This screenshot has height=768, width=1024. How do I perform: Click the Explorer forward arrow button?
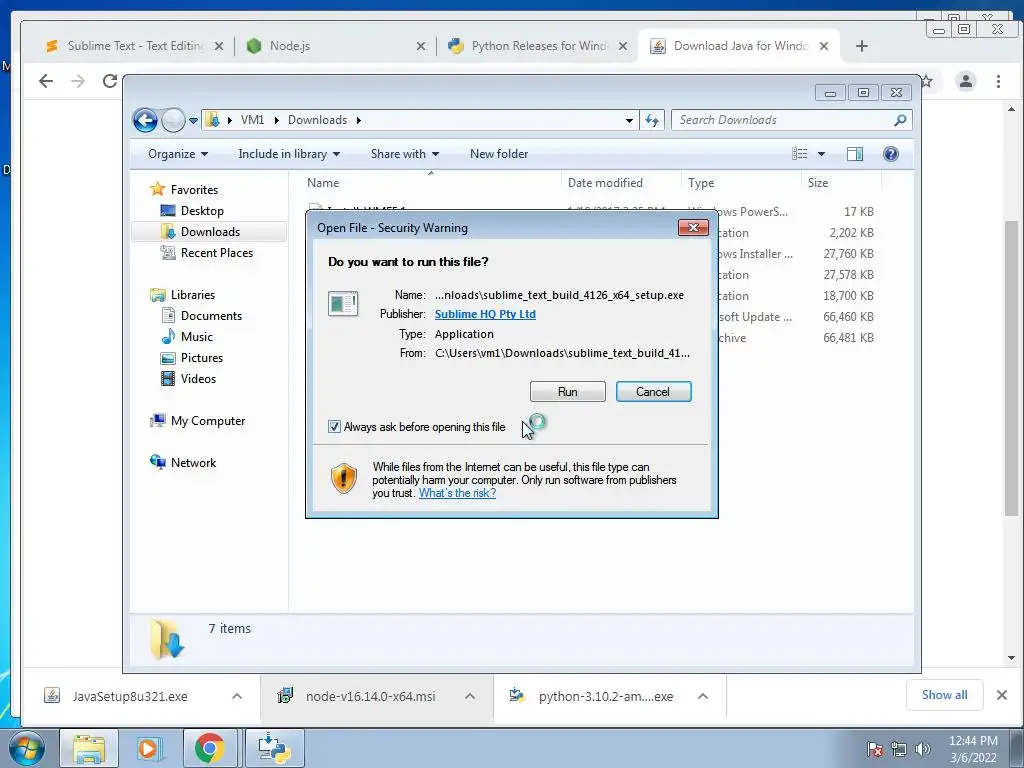point(173,120)
